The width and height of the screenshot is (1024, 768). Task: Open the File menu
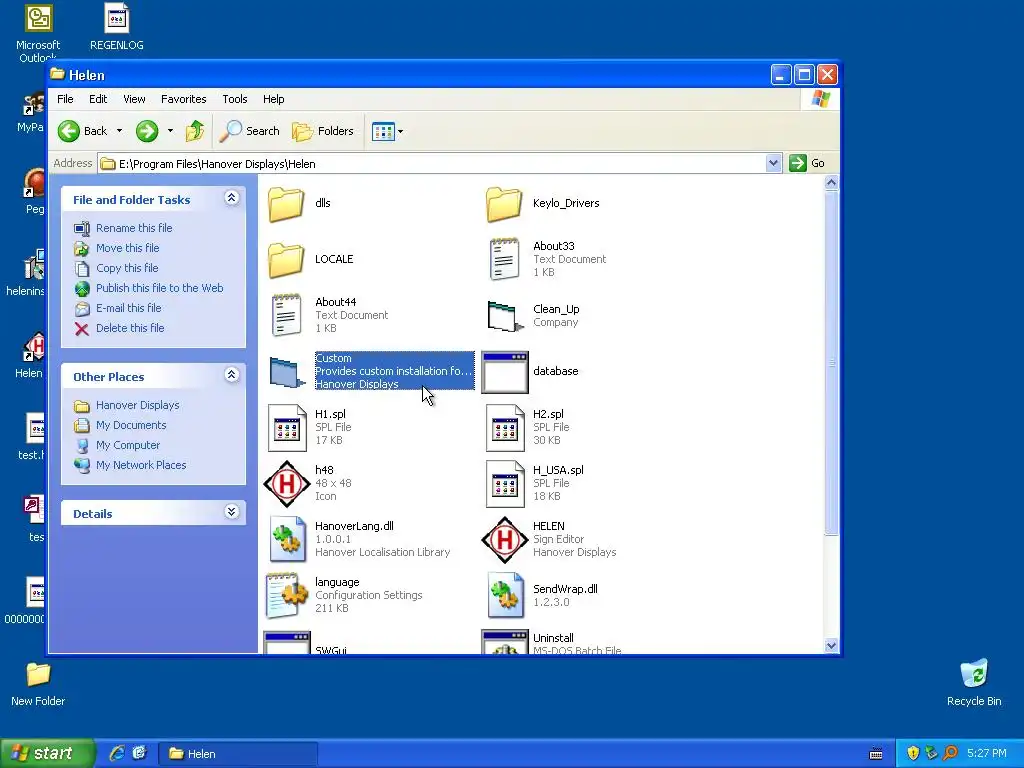65,99
